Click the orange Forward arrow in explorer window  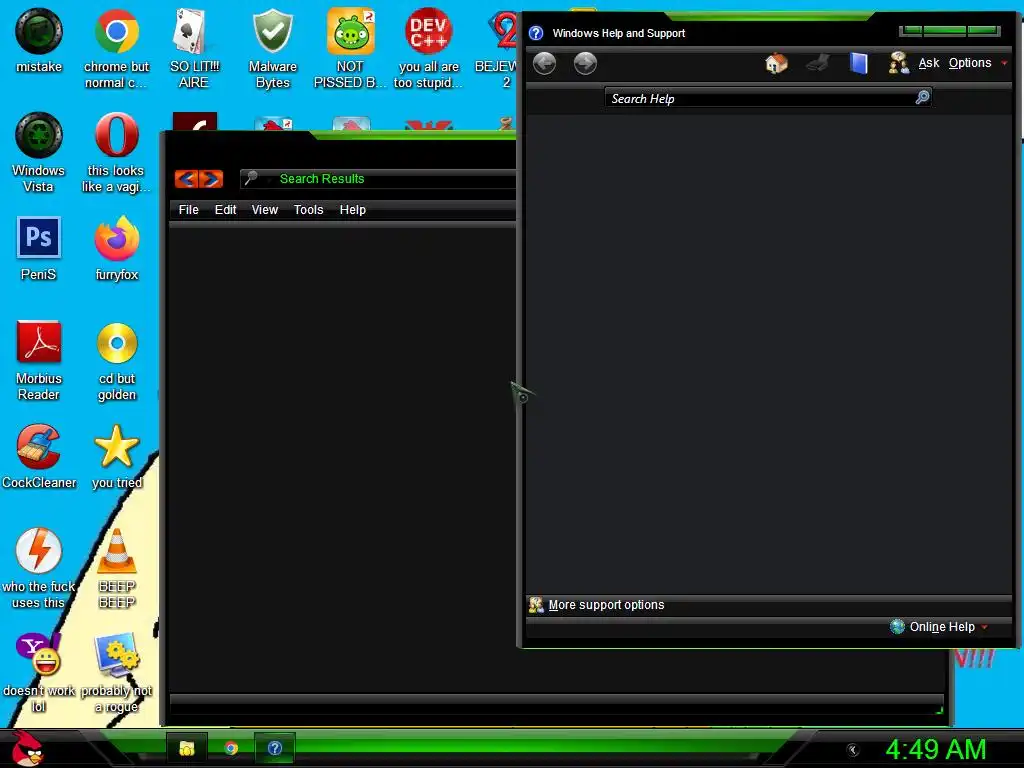(x=212, y=179)
